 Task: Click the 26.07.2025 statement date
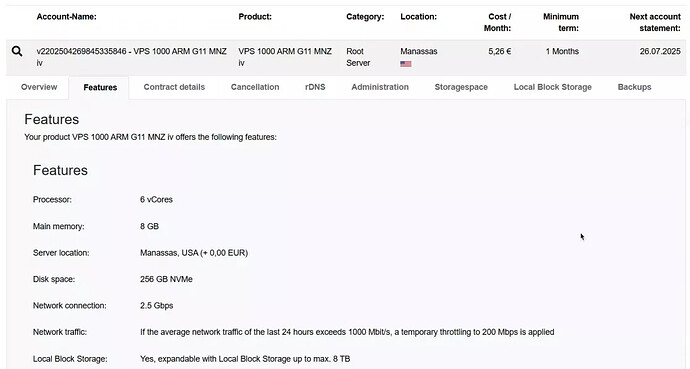[660, 51]
